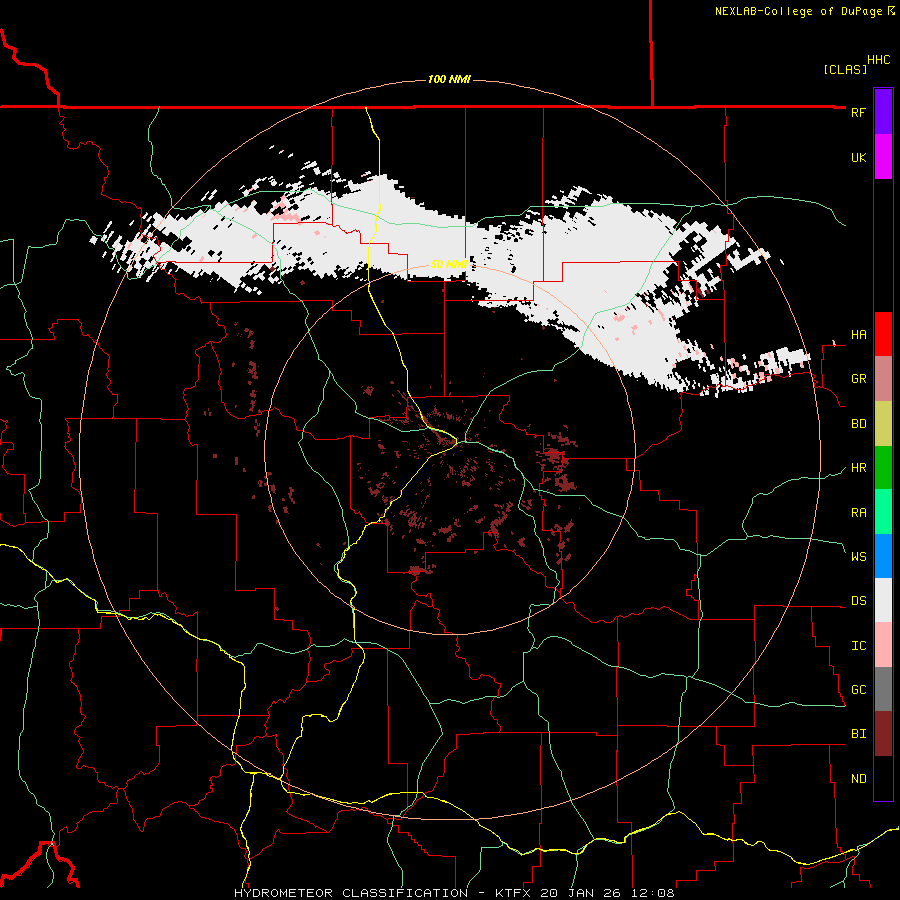Click the IC legend label

[858, 646]
